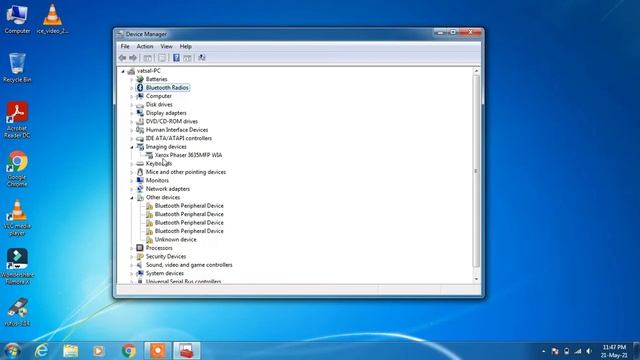Image resolution: width=640 pixels, height=360 pixels.
Task: Open the File menu
Action: [x=125, y=47]
